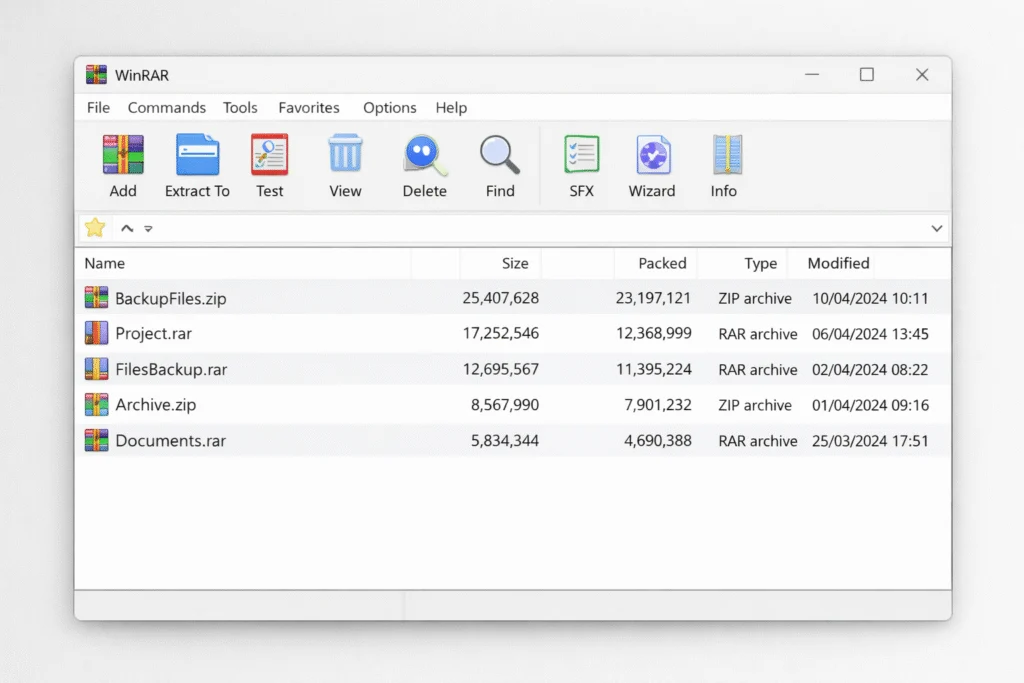Open the Info icon
Image resolution: width=1024 pixels, height=683 pixels.
723,155
